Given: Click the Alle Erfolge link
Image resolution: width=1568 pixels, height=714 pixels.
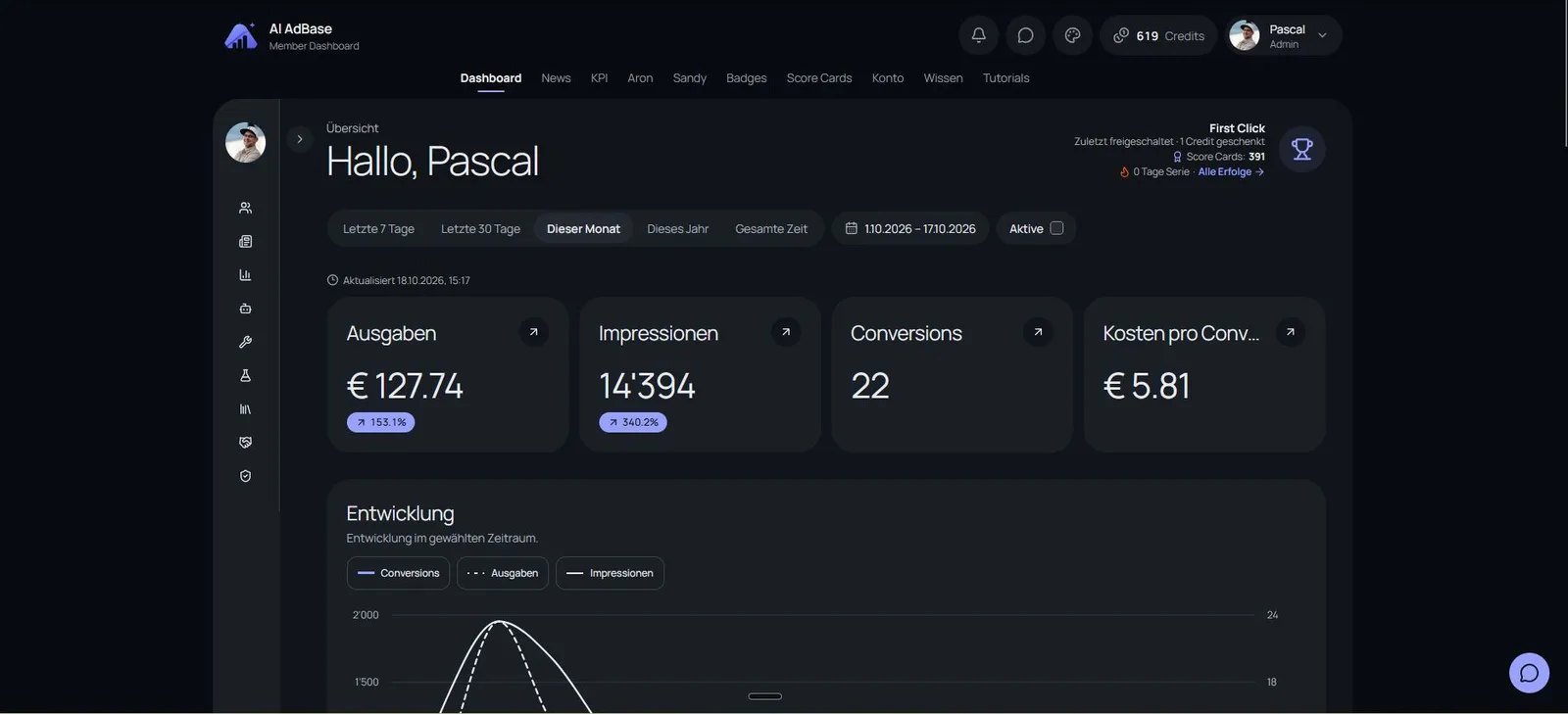Looking at the screenshot, I should coord(1231,171).
